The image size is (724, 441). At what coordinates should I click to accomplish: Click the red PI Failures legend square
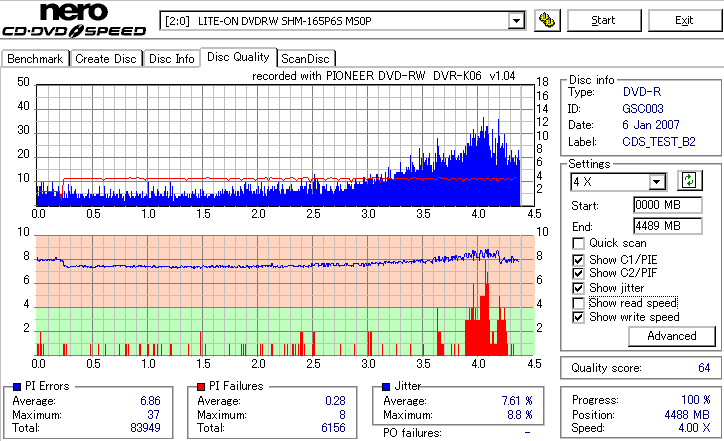pyautogui.click(x=201, y=387)
